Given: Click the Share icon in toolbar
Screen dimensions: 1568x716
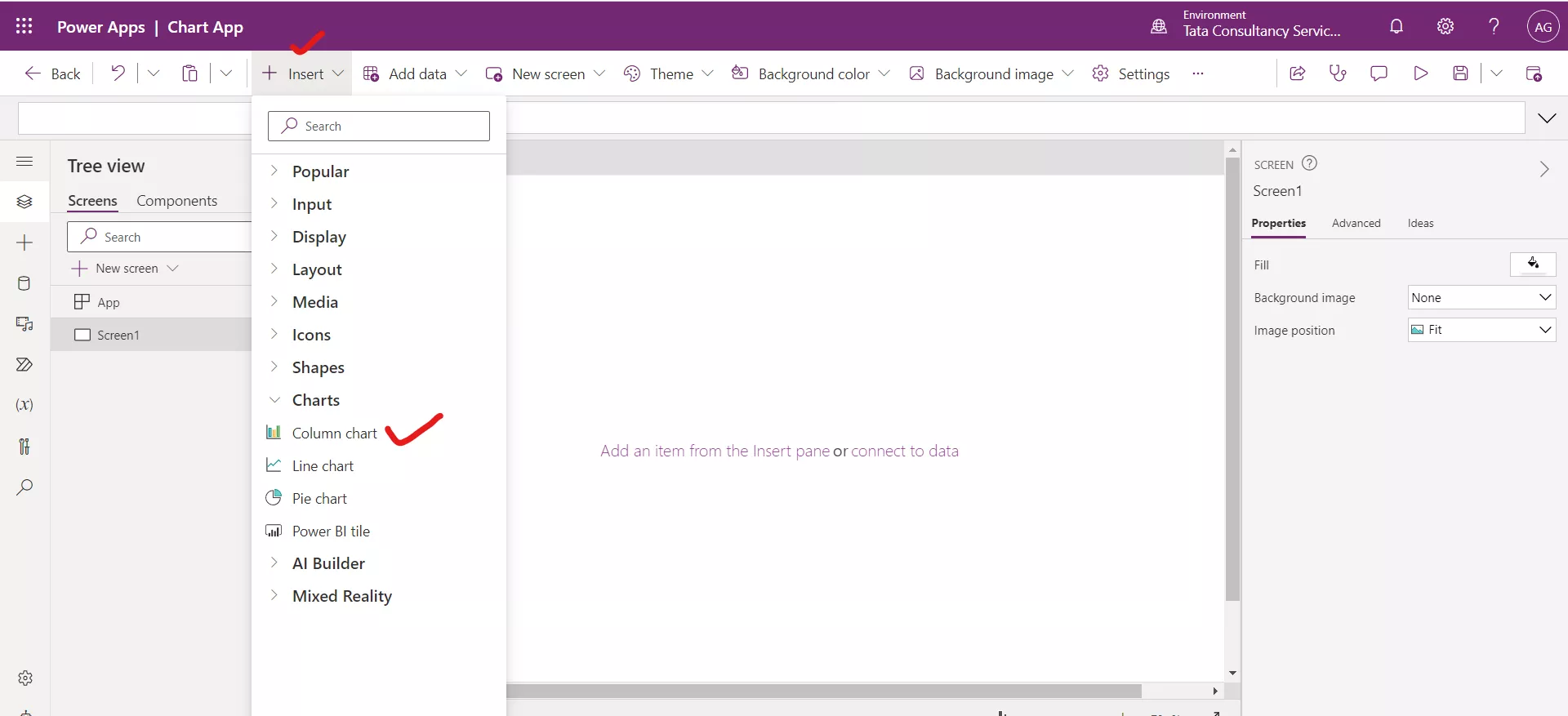Looking at the screenshot, I should pyautogui.click(x=1297, y=73).
